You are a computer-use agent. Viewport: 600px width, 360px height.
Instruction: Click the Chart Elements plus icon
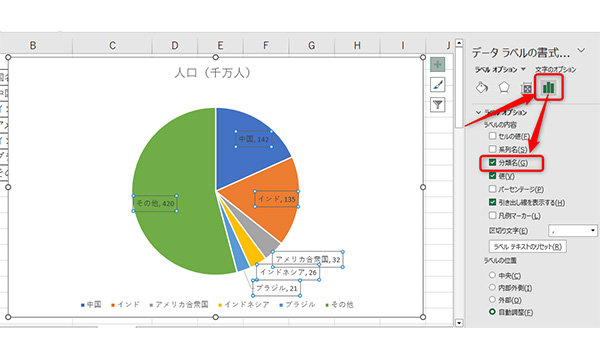(x=437, y=64)
